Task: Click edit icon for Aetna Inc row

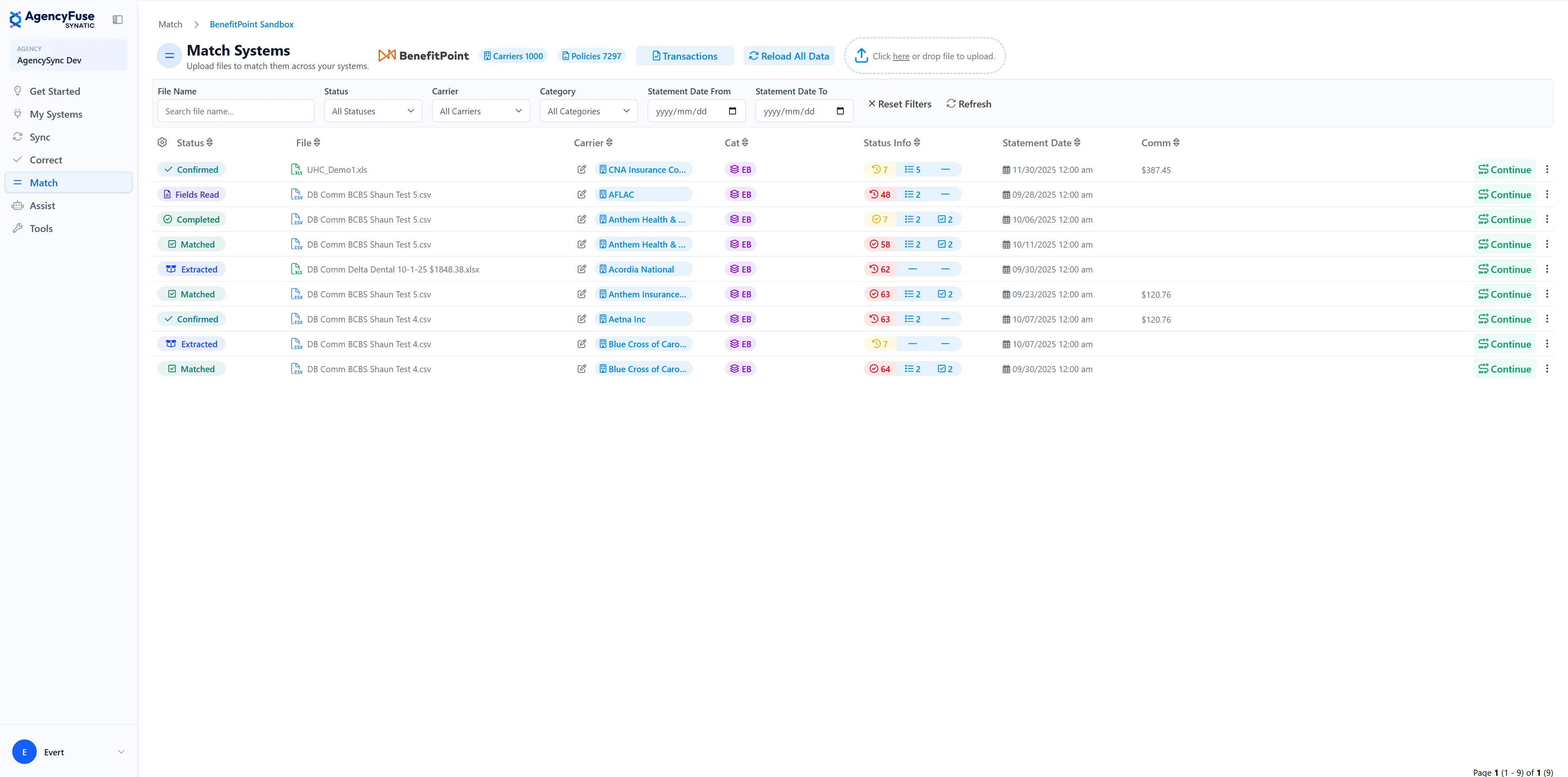Action: 581,319
